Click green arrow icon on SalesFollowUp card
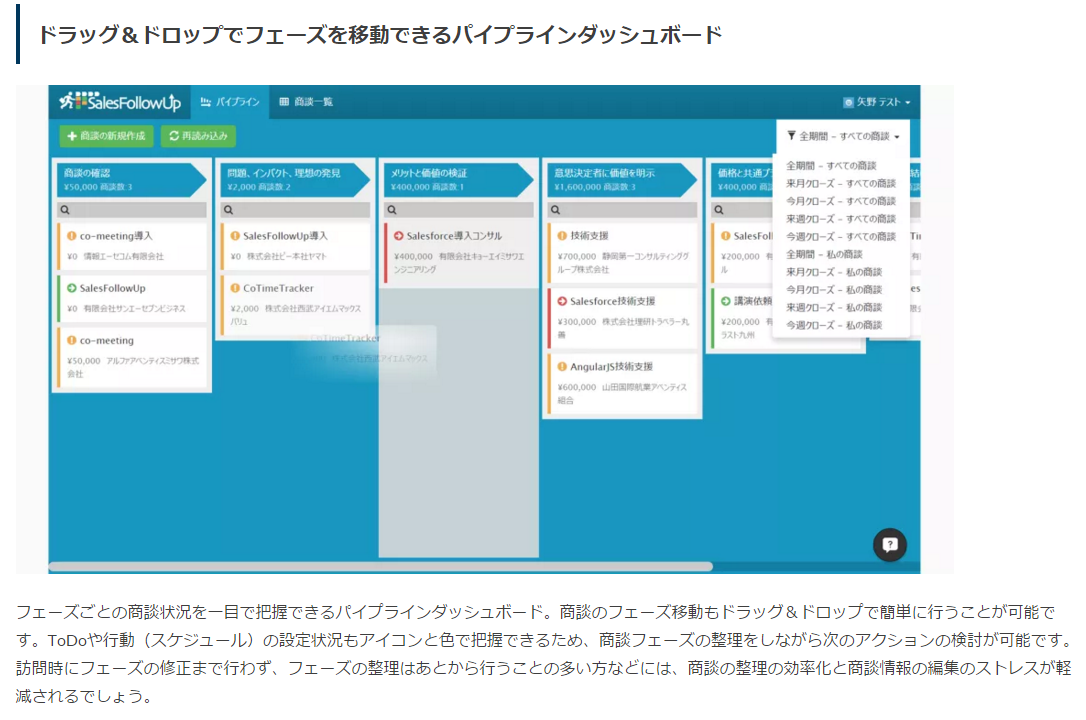 click(71, 288)
